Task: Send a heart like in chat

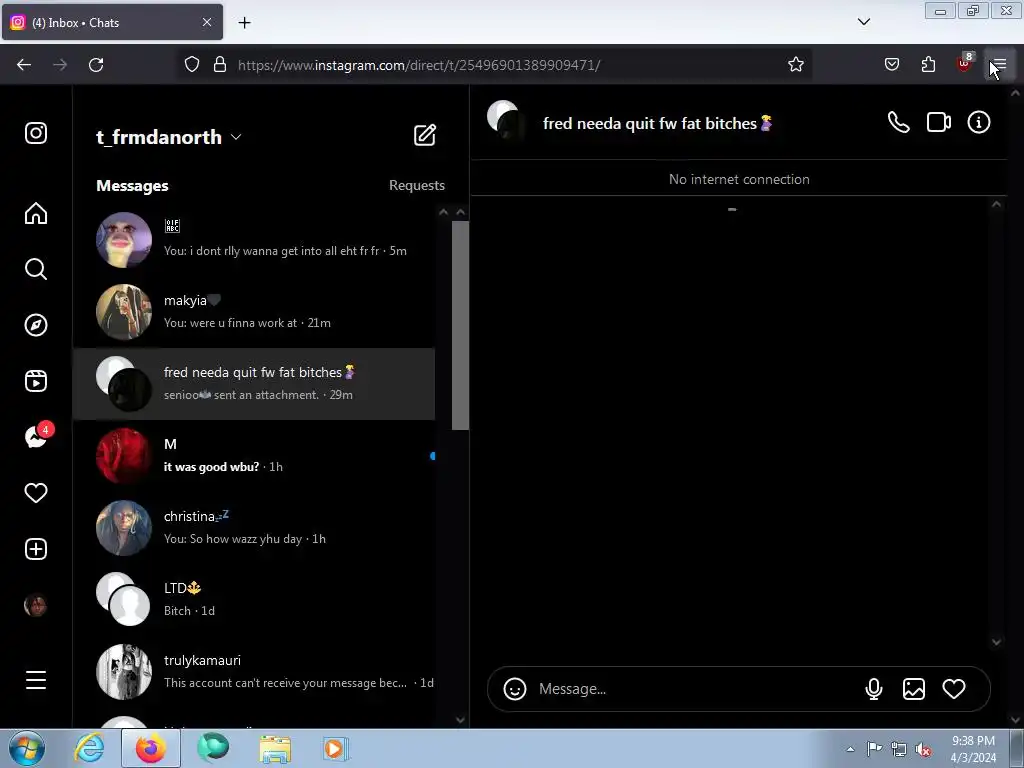Action: pyautogui.click(x=953, y=689)
